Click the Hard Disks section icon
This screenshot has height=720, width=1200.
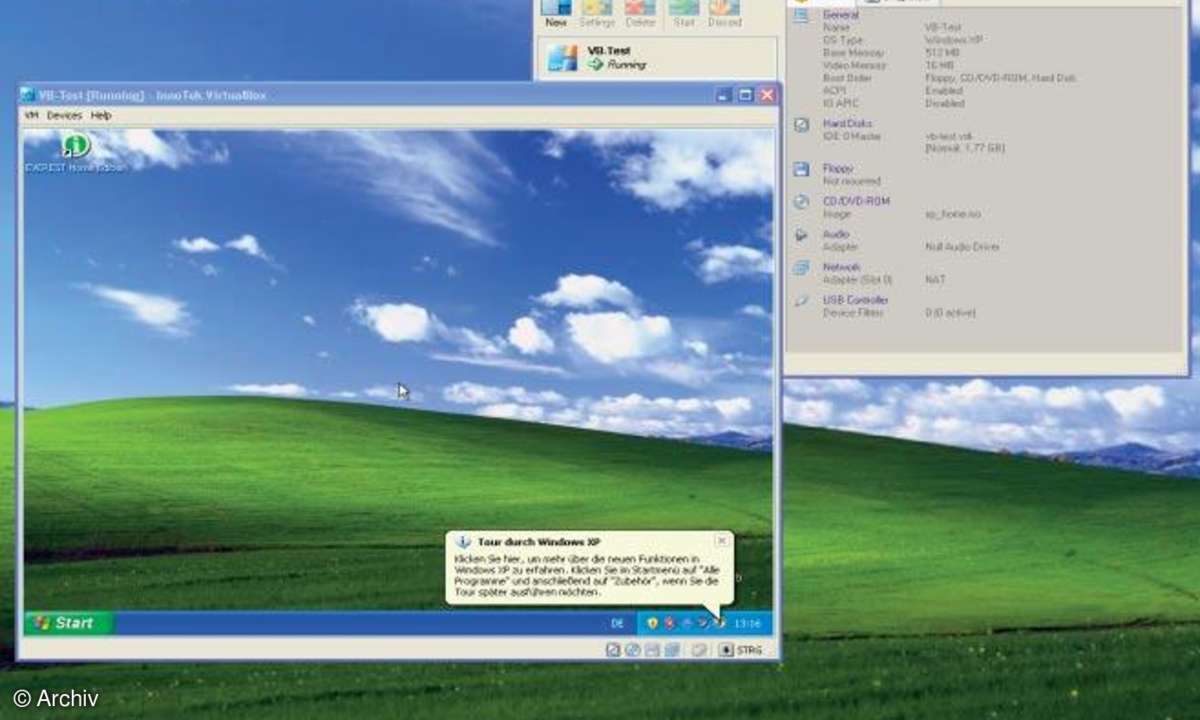click(x=801, y=125)
